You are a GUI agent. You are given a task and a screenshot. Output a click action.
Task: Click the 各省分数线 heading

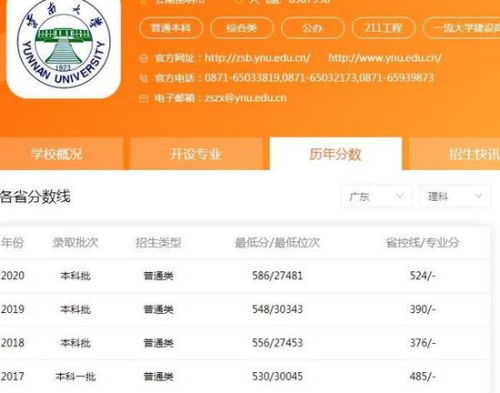[35, 196]
